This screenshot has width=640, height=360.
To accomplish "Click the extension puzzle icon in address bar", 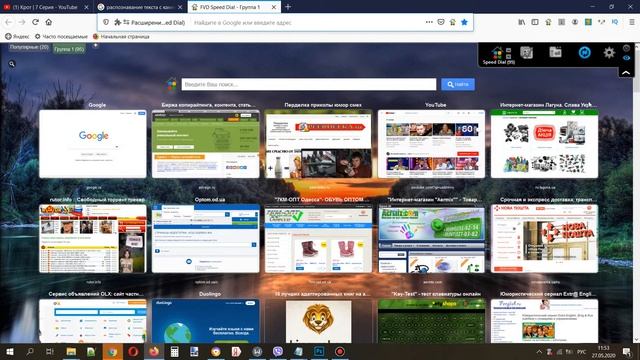I will 118,22.
